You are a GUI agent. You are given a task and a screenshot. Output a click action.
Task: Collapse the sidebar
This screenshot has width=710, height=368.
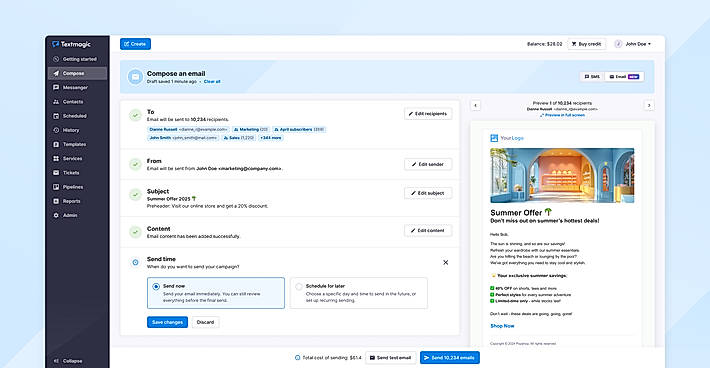tap(68, 361)
